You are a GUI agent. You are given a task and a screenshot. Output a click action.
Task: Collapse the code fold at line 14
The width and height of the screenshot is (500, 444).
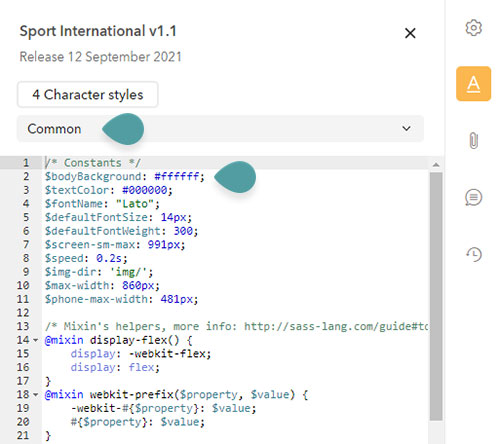pos(35,340)
